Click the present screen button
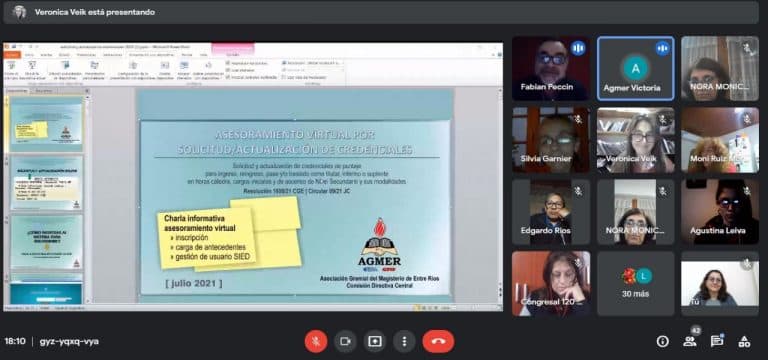768x360 pixels. [x=375, y=341]
